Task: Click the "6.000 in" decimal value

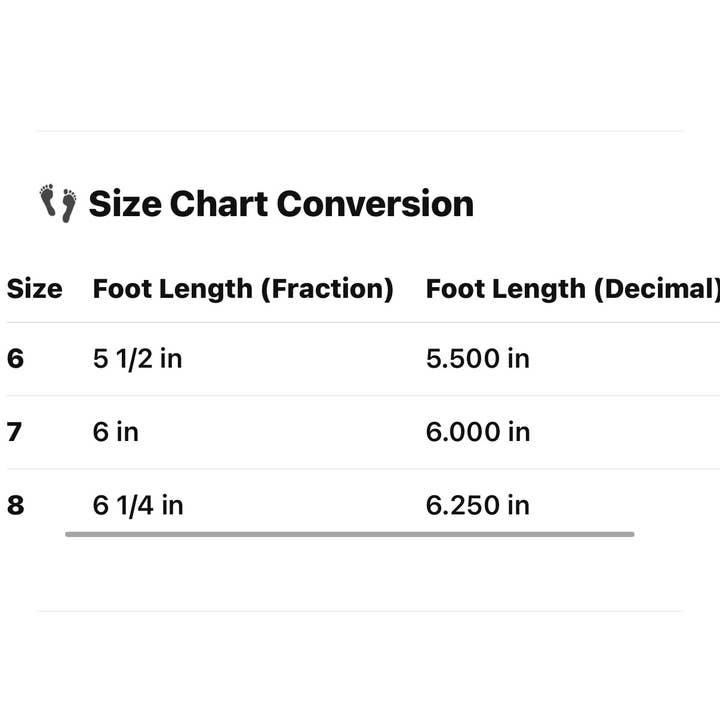Action: 478,432
